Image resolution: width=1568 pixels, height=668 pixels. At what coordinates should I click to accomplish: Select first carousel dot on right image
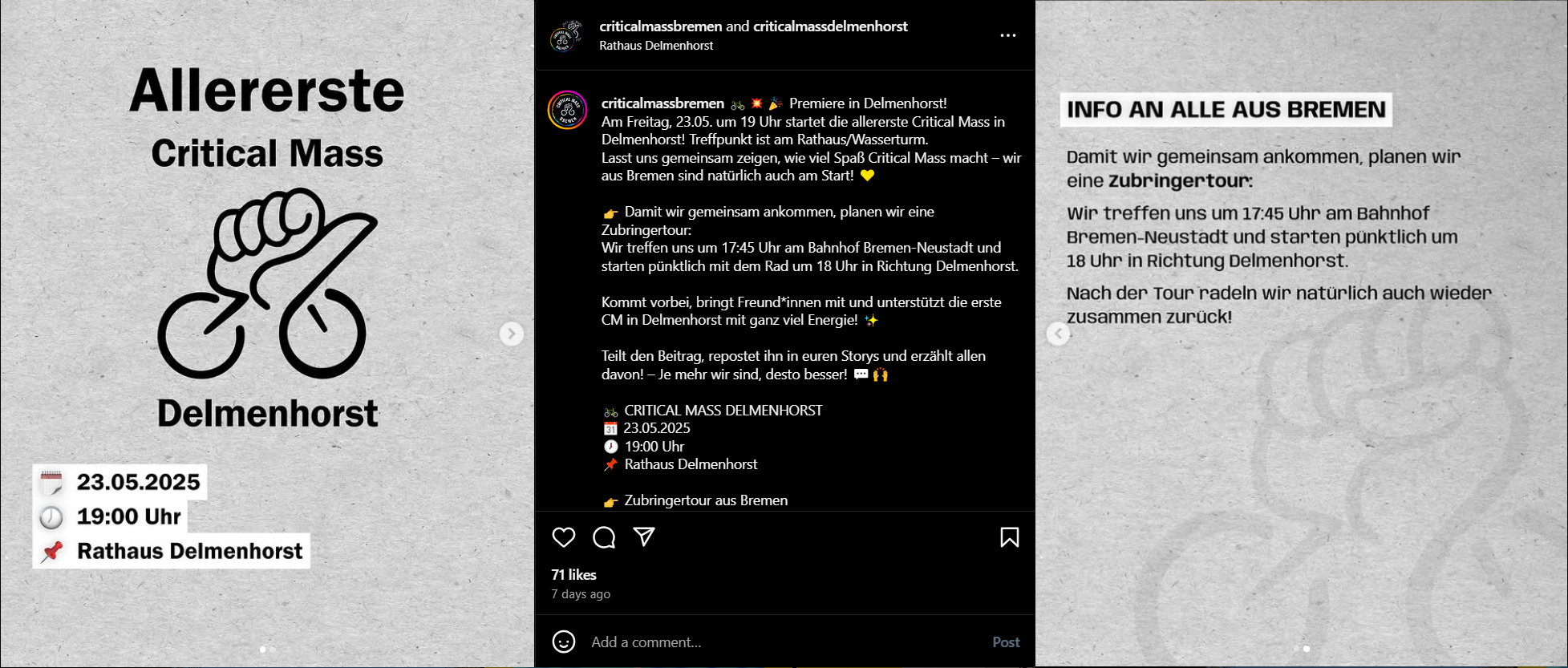click(1296, 648)
